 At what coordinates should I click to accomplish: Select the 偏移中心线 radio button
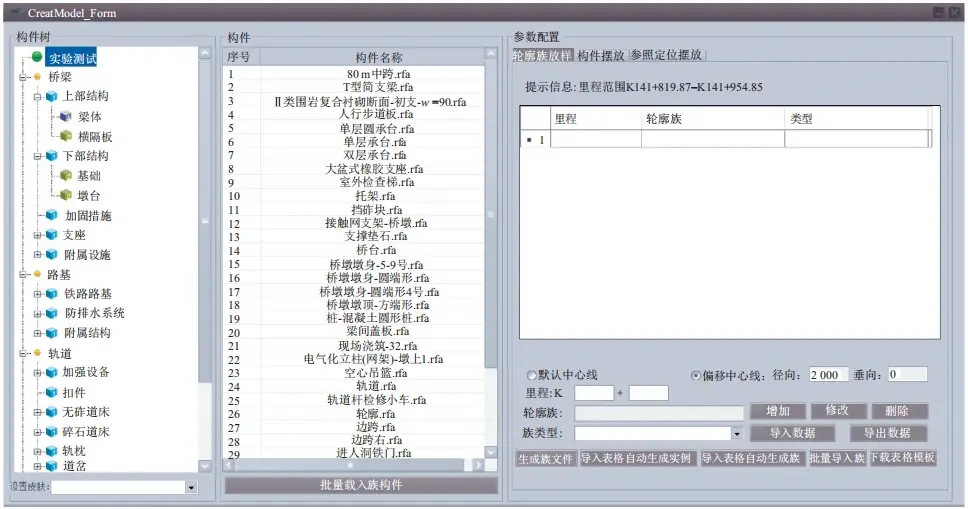[x=696, y=375]
